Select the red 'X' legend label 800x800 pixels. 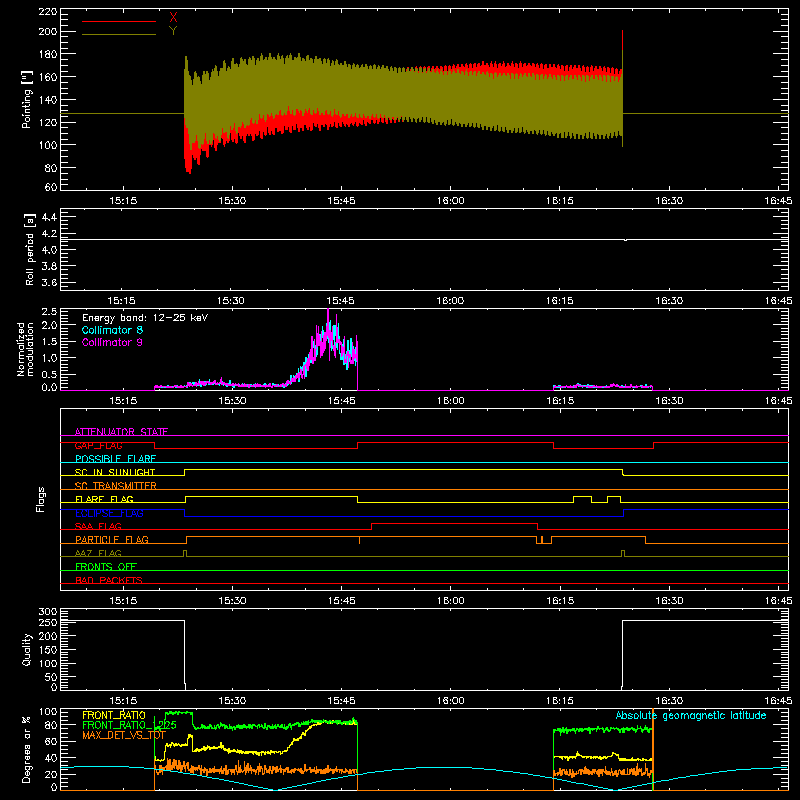click(x=173, y=18)
